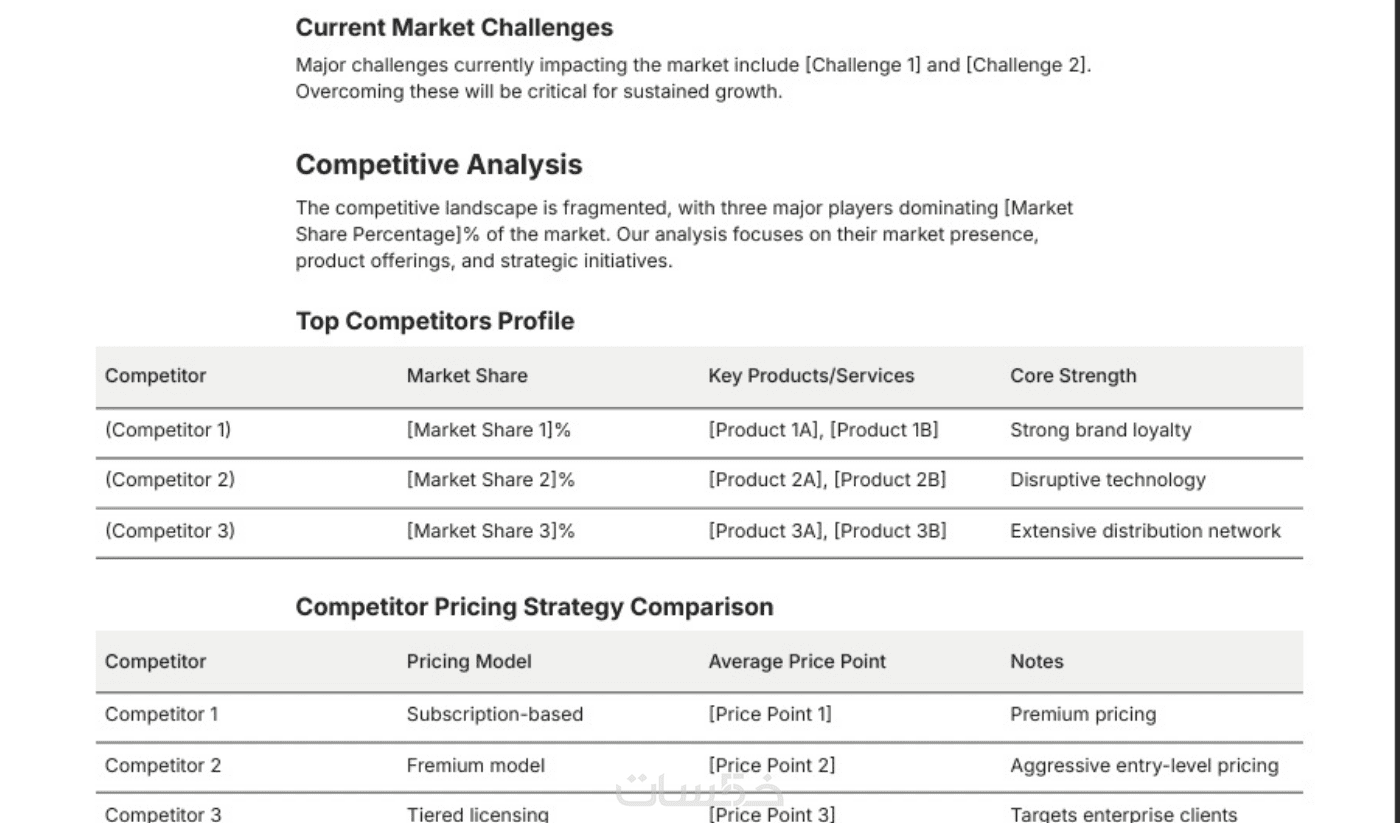Screen dimensions: 1400x823
Task: Click the [Market Share 2]% cell
Action: click(x=490, y=480)
